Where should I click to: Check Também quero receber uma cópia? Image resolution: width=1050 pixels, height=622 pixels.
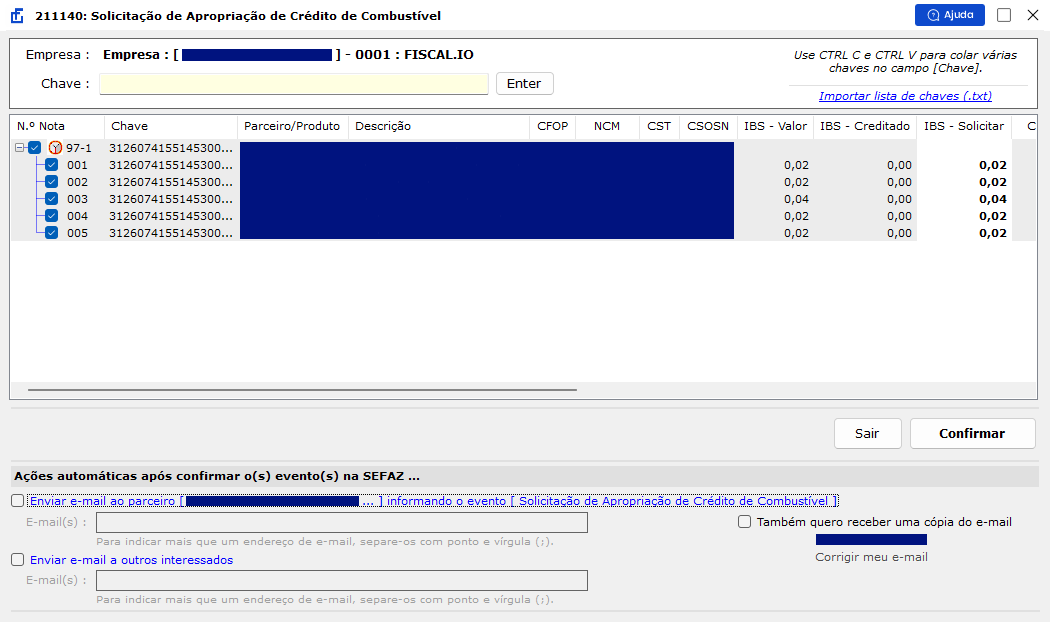coord(744,522)
